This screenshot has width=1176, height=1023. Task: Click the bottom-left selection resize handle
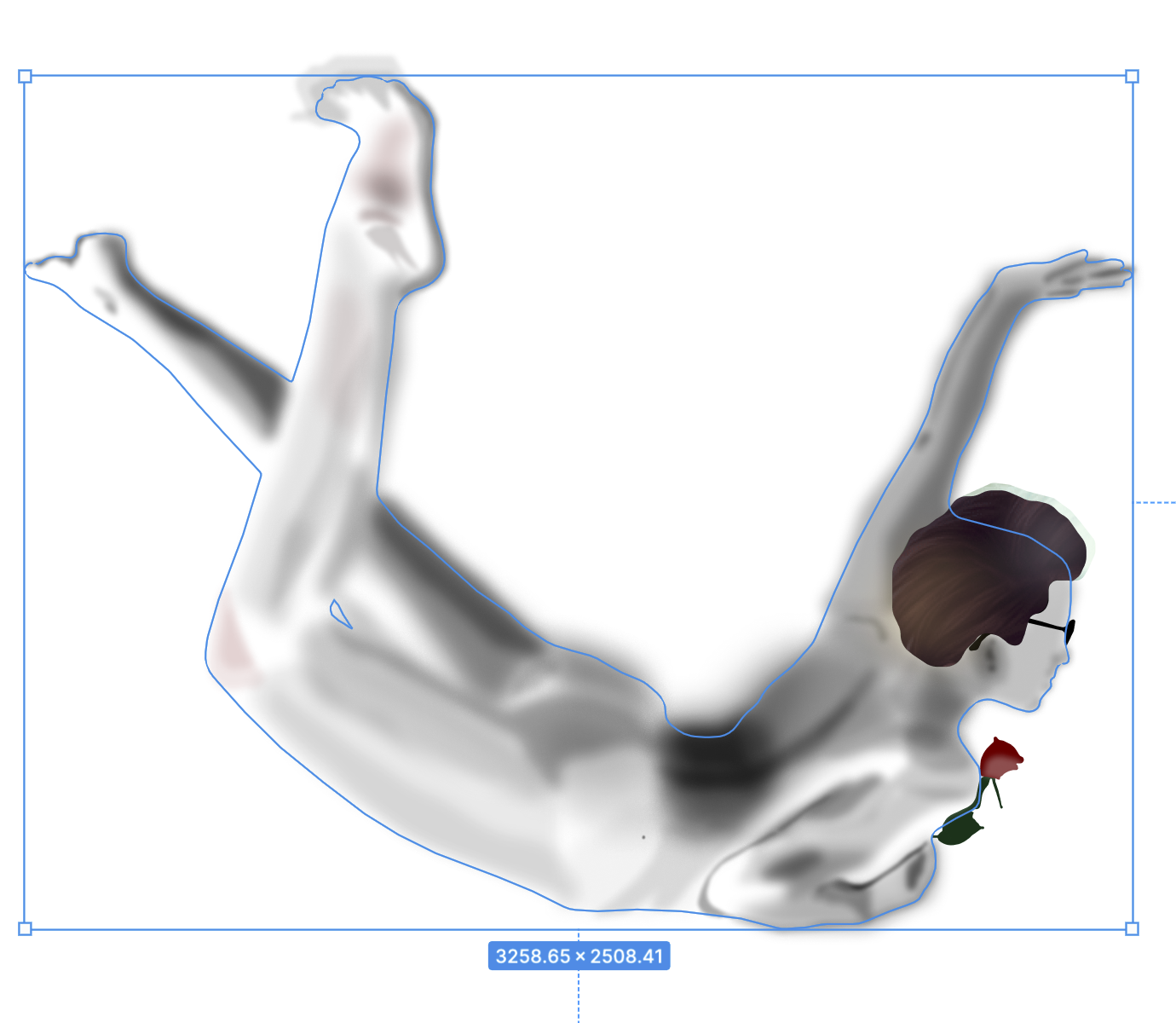[x=25, y=928]
